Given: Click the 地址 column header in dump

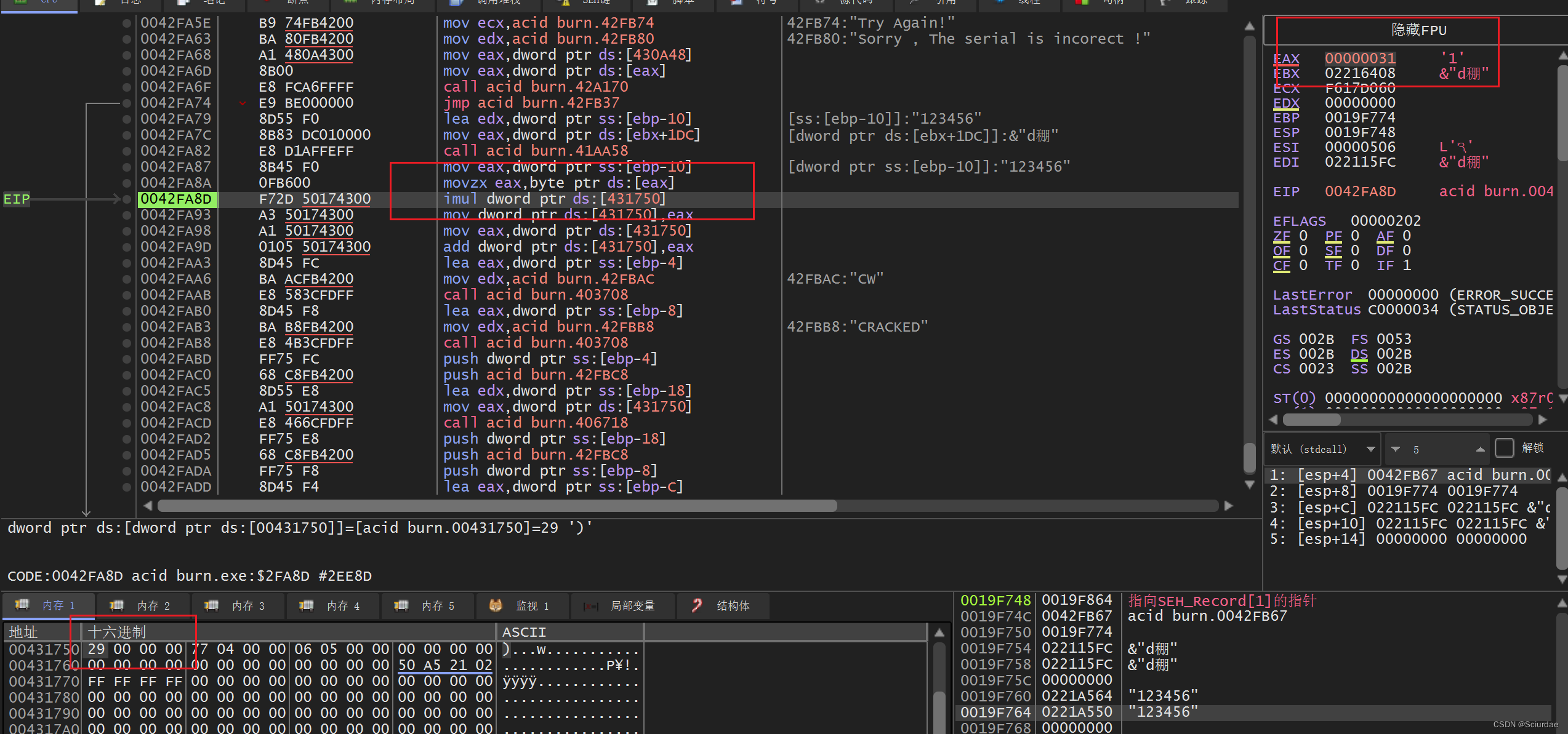Looking at the screenshot, I should click(x=42, y=632).
